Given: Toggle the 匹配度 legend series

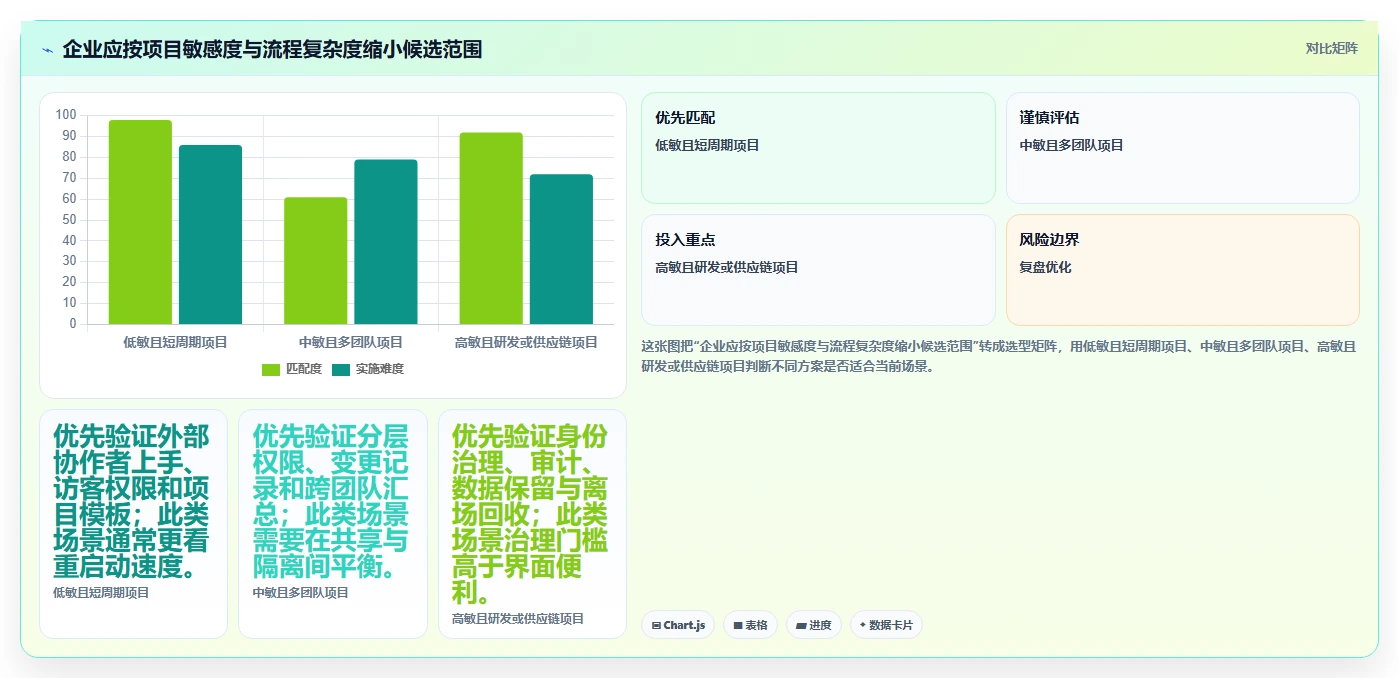Looking at the screenshot, I should pos(292,369).
